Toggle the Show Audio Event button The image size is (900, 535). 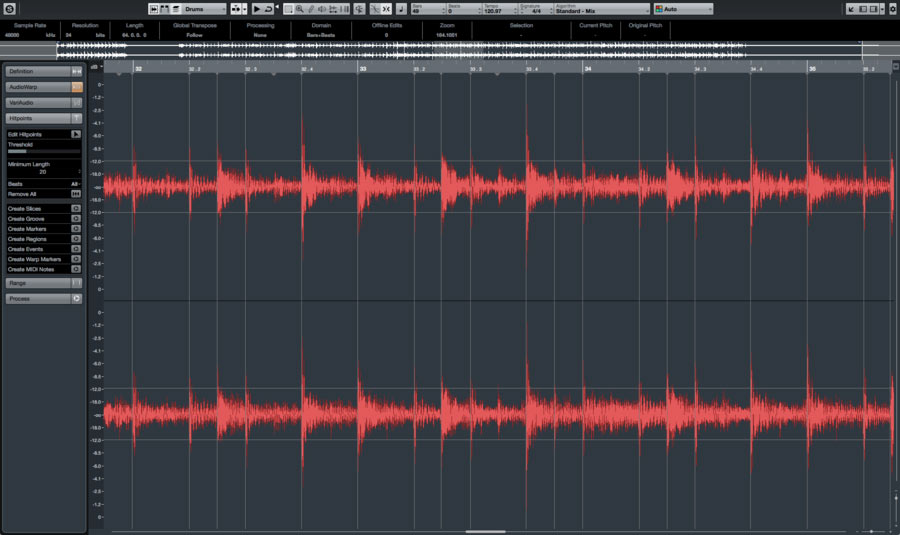coord(153,9)
